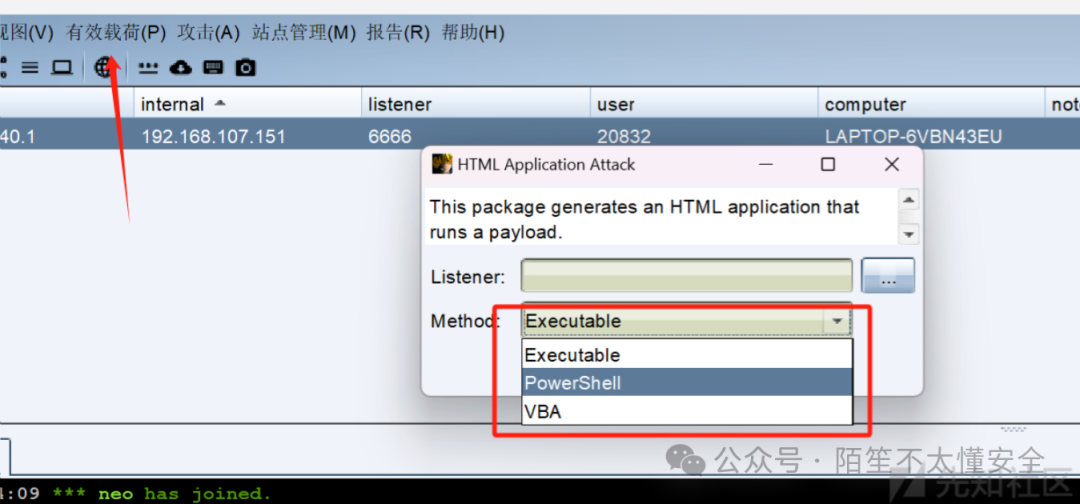The image size is (1080, 504).
Task: Open the 有效载荷(P) menu
Action: point(116,32)
